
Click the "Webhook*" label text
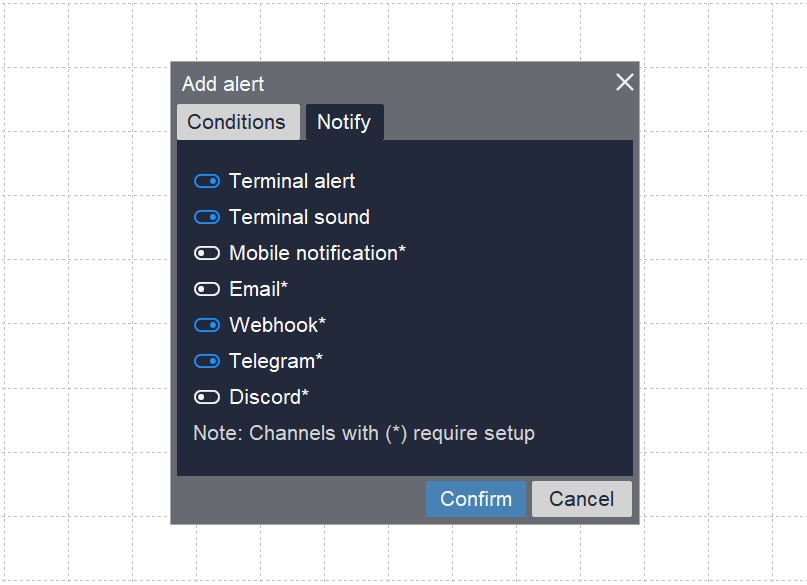(277, 325)
